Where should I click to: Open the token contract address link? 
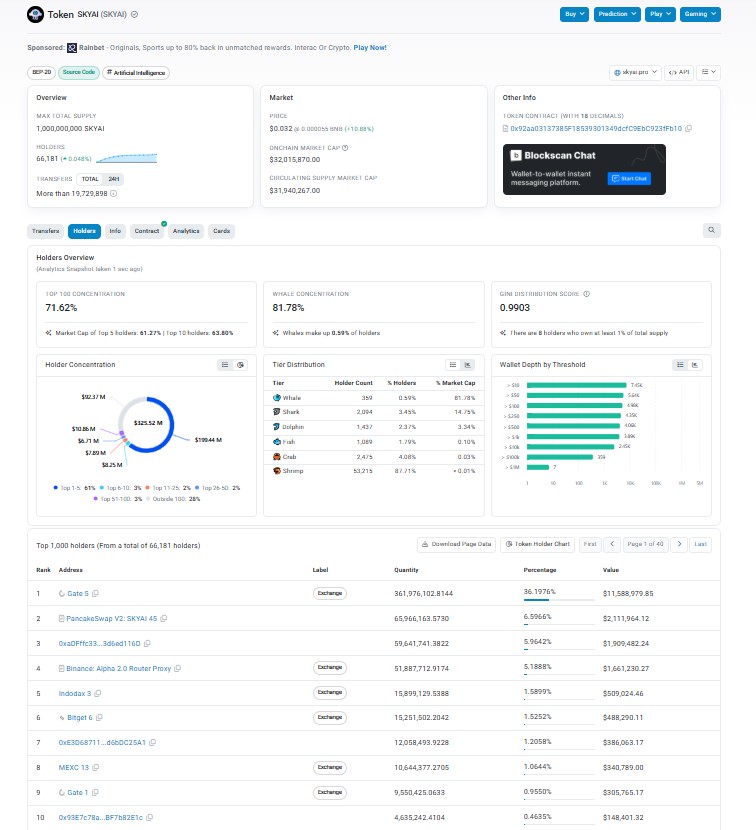point(596,129)
